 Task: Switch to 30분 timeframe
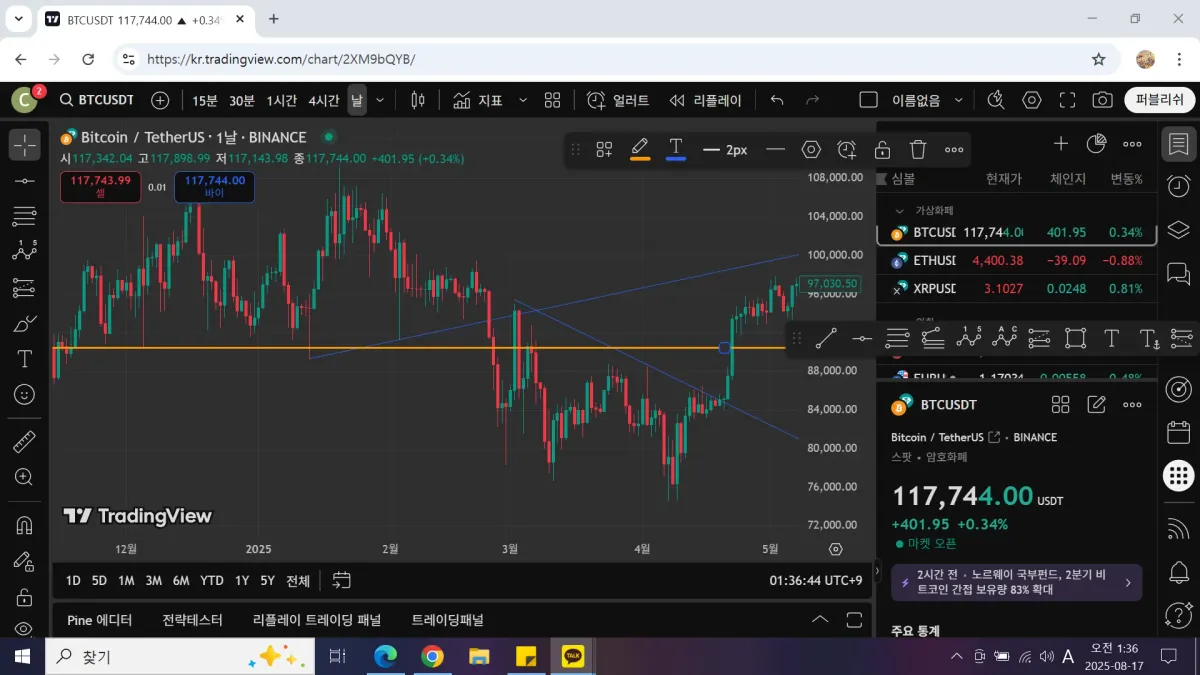[241, 100]
